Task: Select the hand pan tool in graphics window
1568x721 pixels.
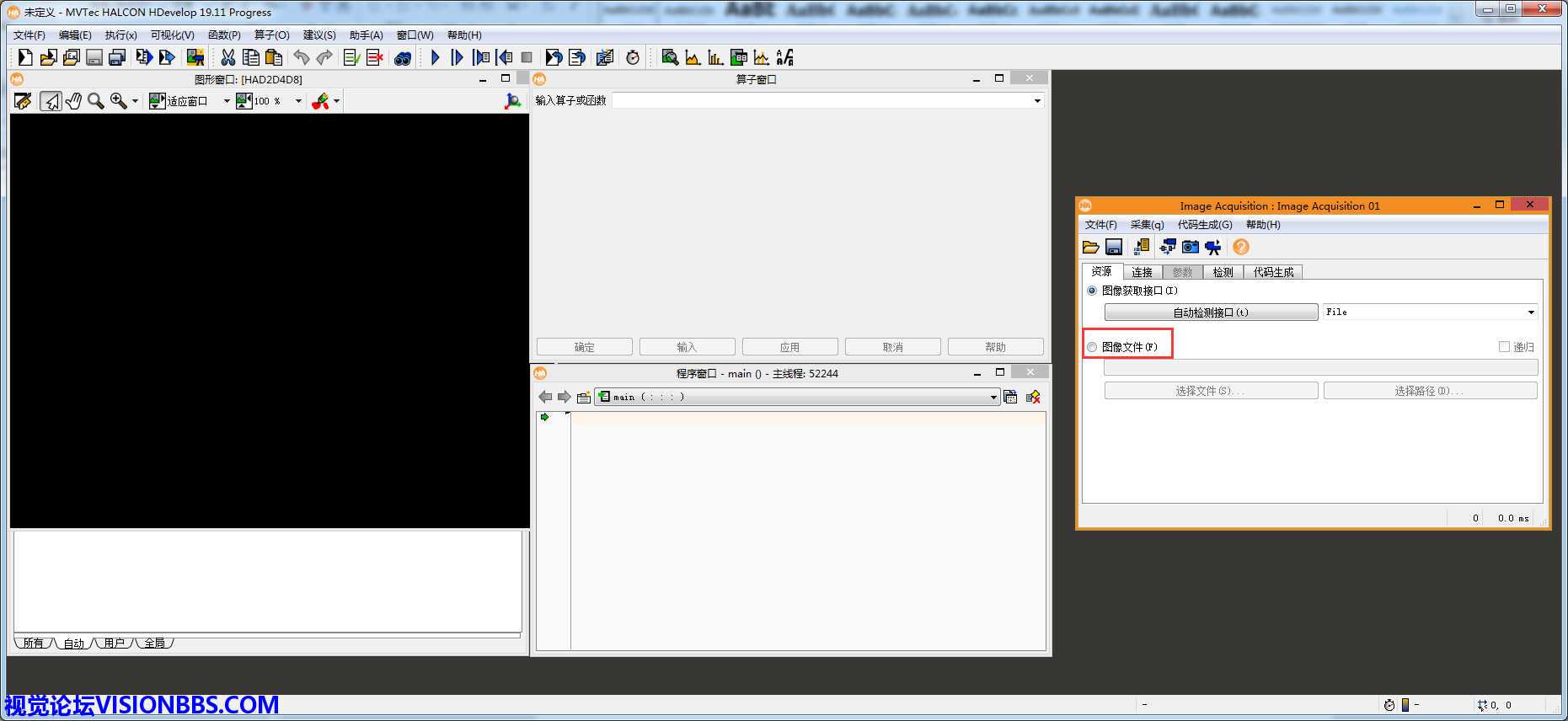Action: pos(73,101)
